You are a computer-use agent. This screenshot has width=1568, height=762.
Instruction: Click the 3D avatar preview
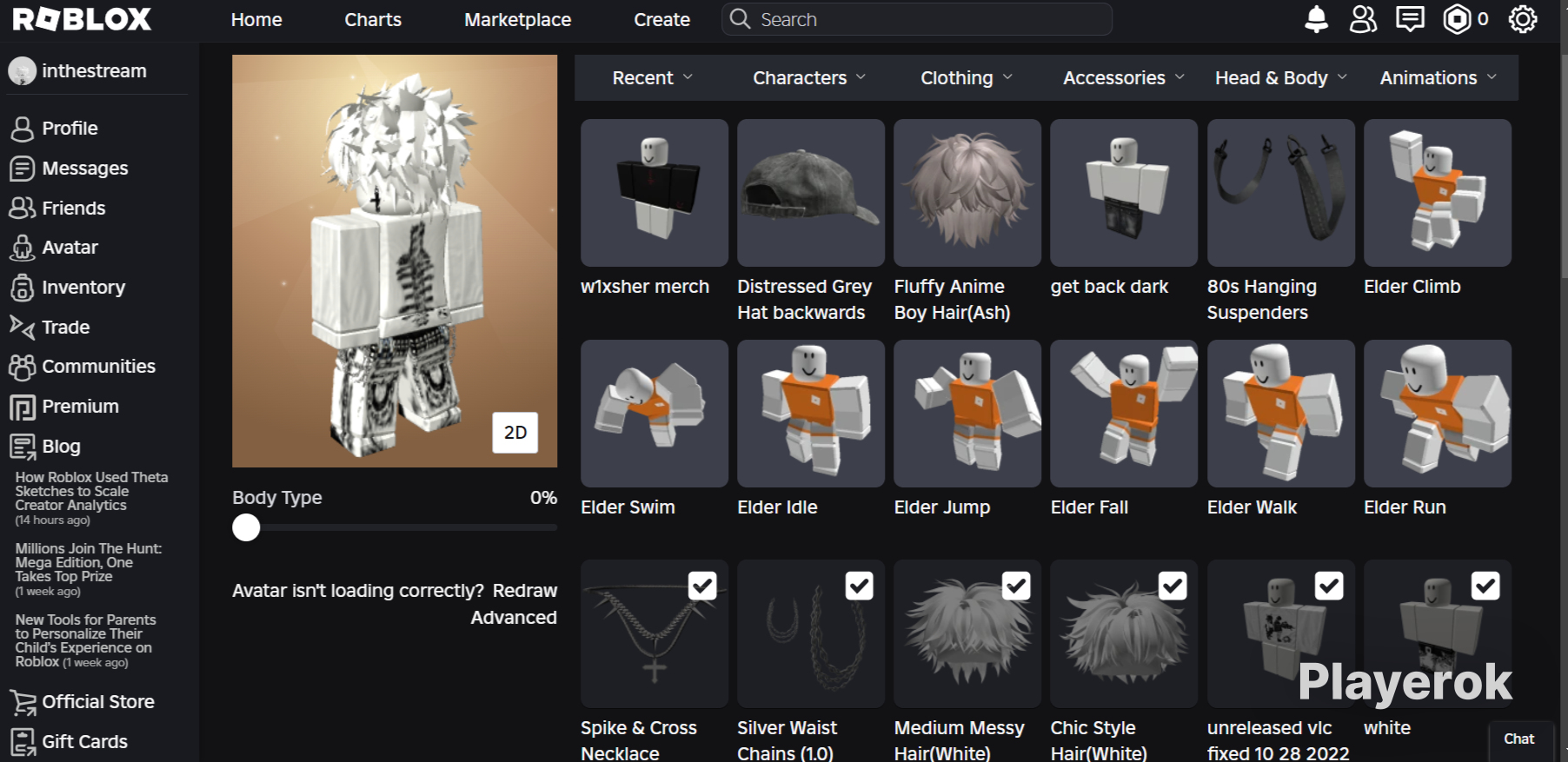tap(395, 261)
